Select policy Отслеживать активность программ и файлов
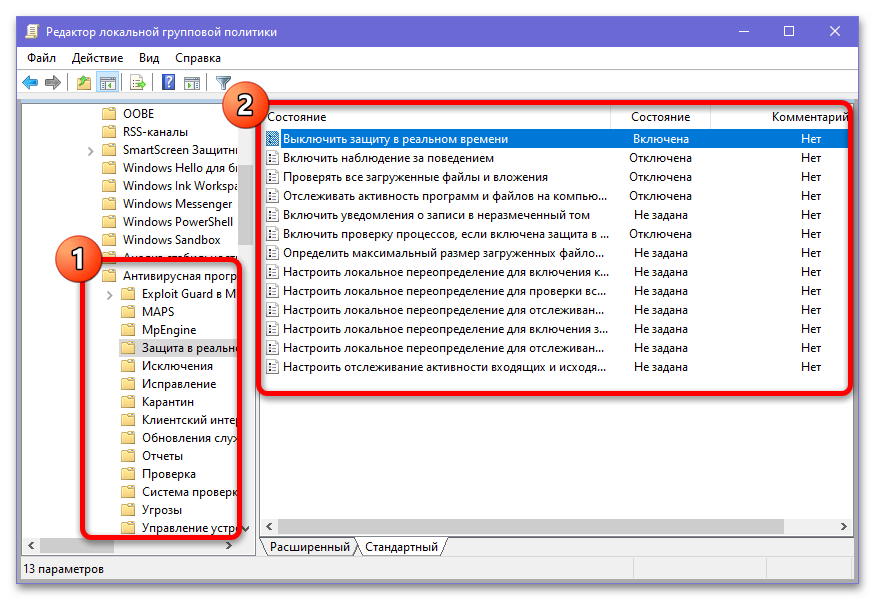875x600 pixels. click(444, 196)
